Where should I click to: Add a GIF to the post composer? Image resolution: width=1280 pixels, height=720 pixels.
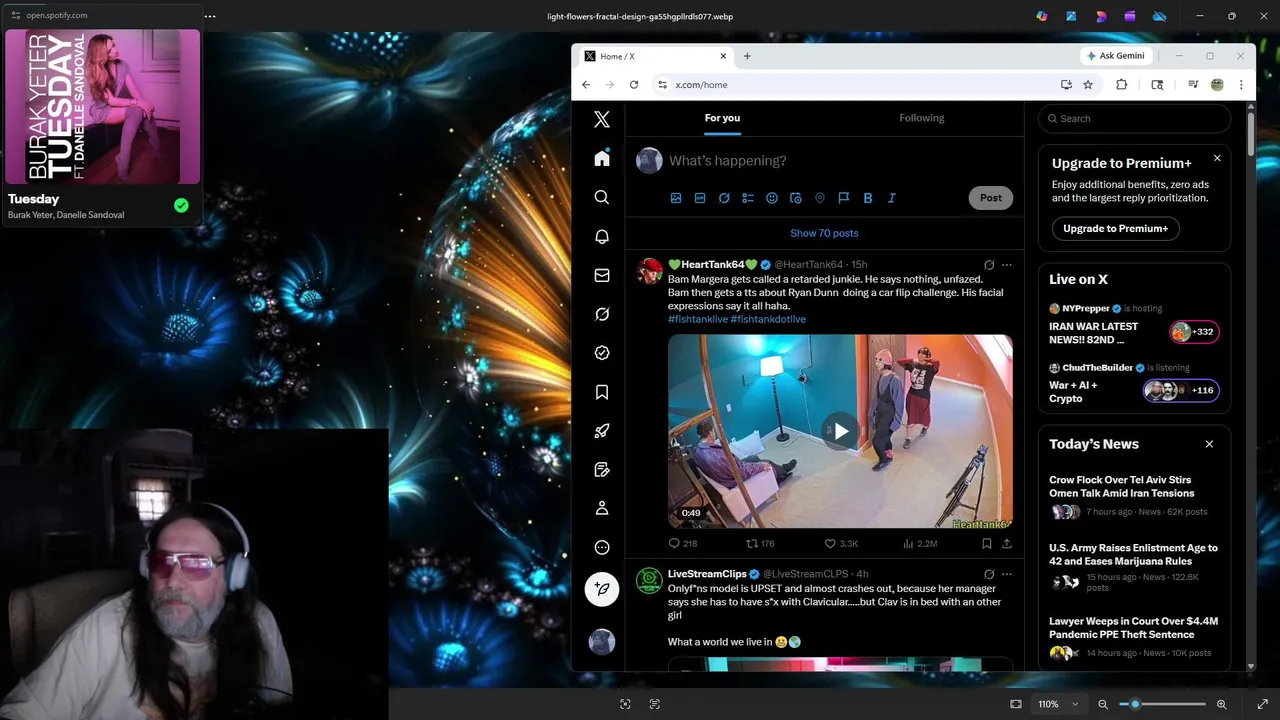(700, 198)
